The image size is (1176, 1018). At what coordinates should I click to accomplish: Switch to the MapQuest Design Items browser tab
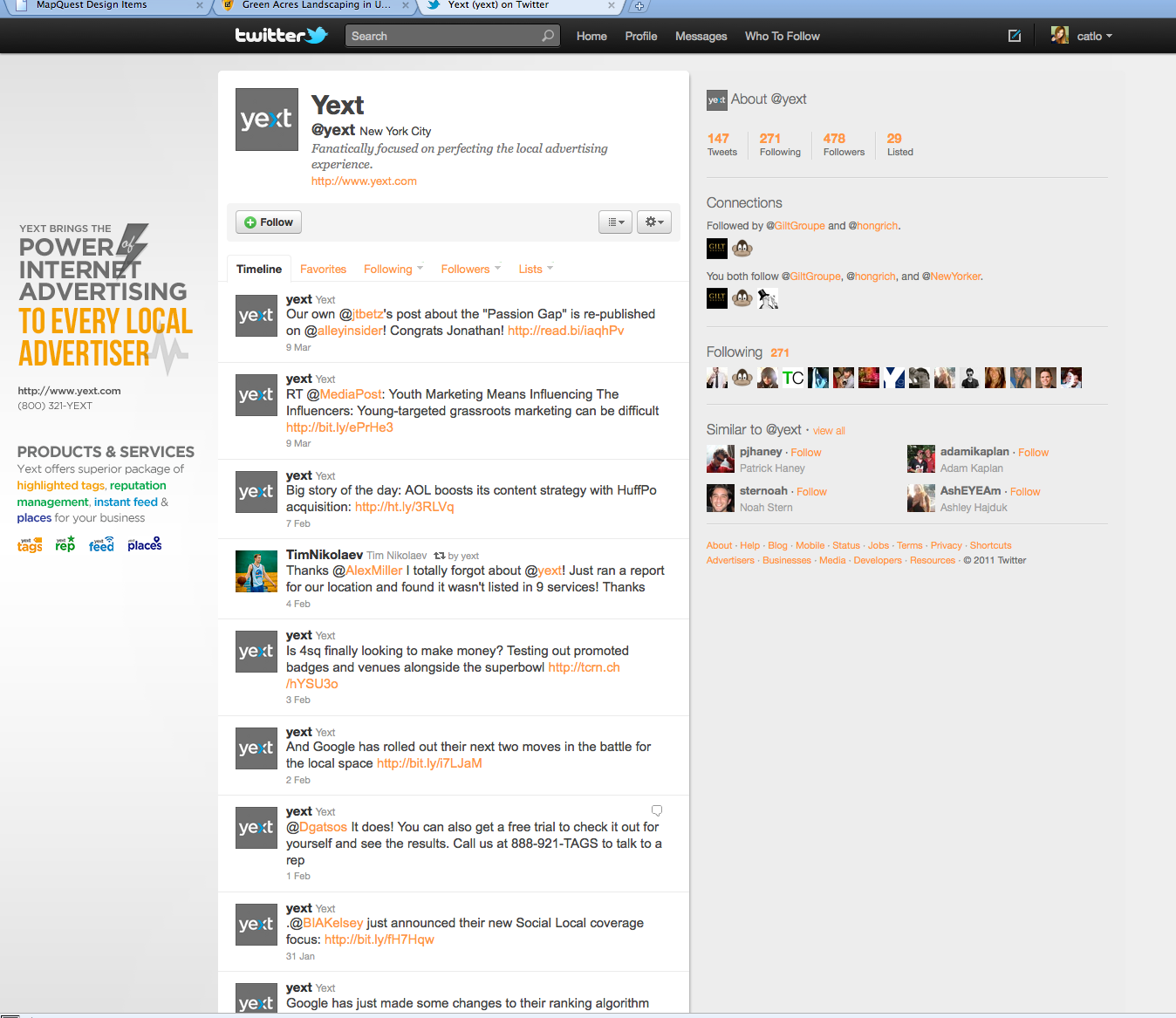[x=103, y=6]
